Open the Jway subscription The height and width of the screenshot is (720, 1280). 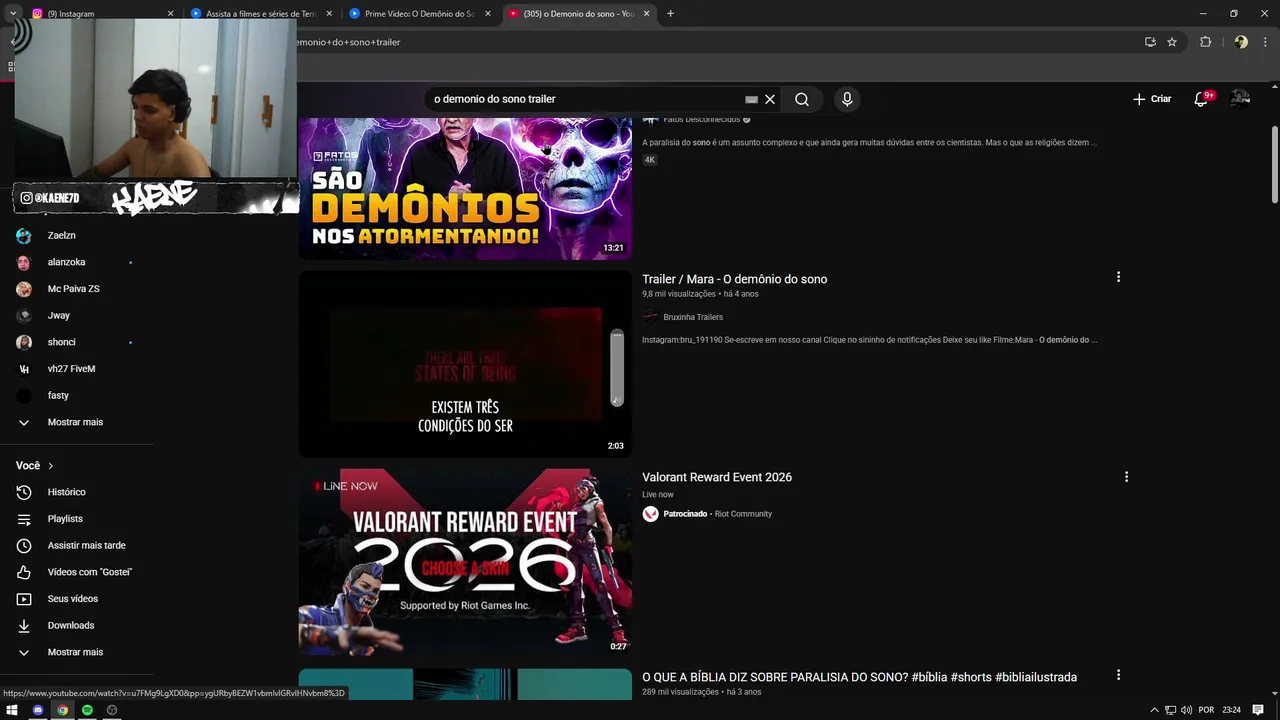(59, 315)
